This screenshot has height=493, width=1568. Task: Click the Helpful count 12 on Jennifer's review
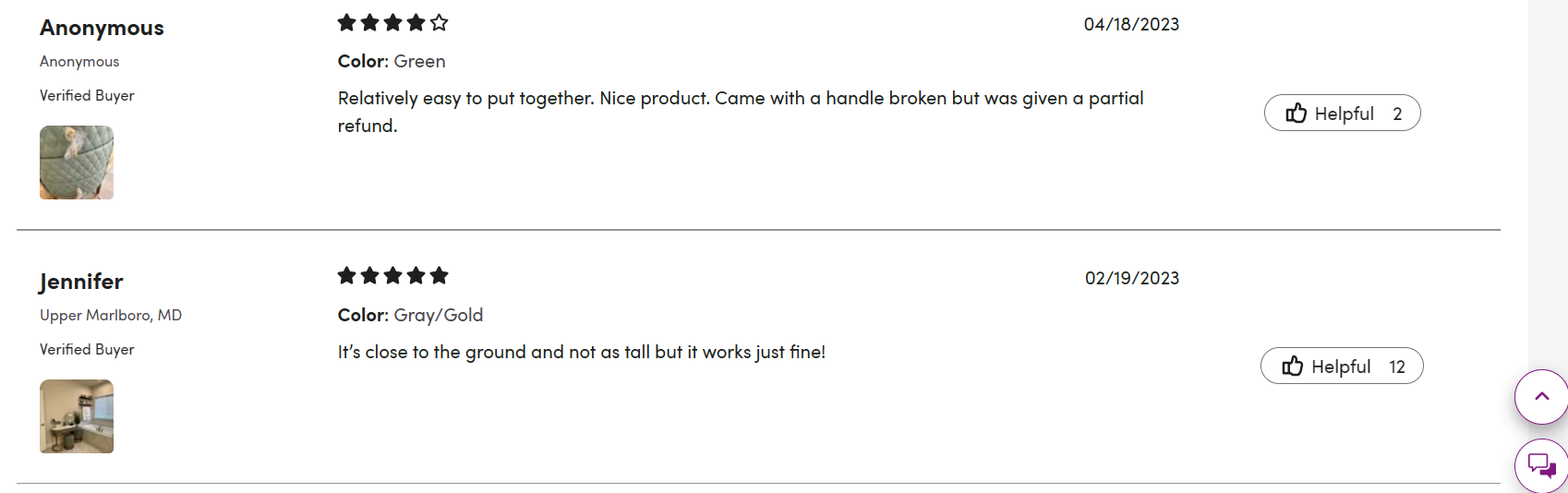1397,367
